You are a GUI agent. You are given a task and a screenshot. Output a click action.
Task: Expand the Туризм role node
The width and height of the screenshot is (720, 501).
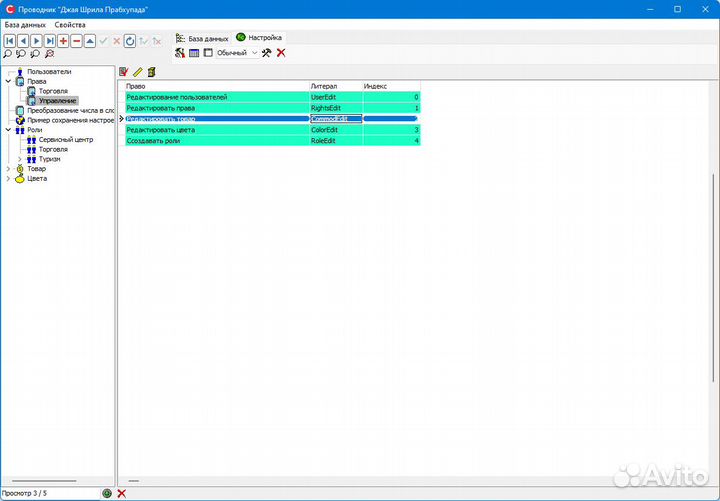[x=20, y=159]
